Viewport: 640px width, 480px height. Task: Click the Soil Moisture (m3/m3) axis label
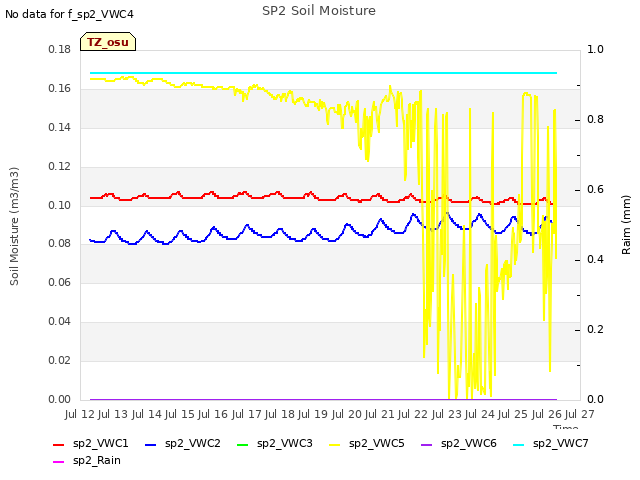(14, 226)
